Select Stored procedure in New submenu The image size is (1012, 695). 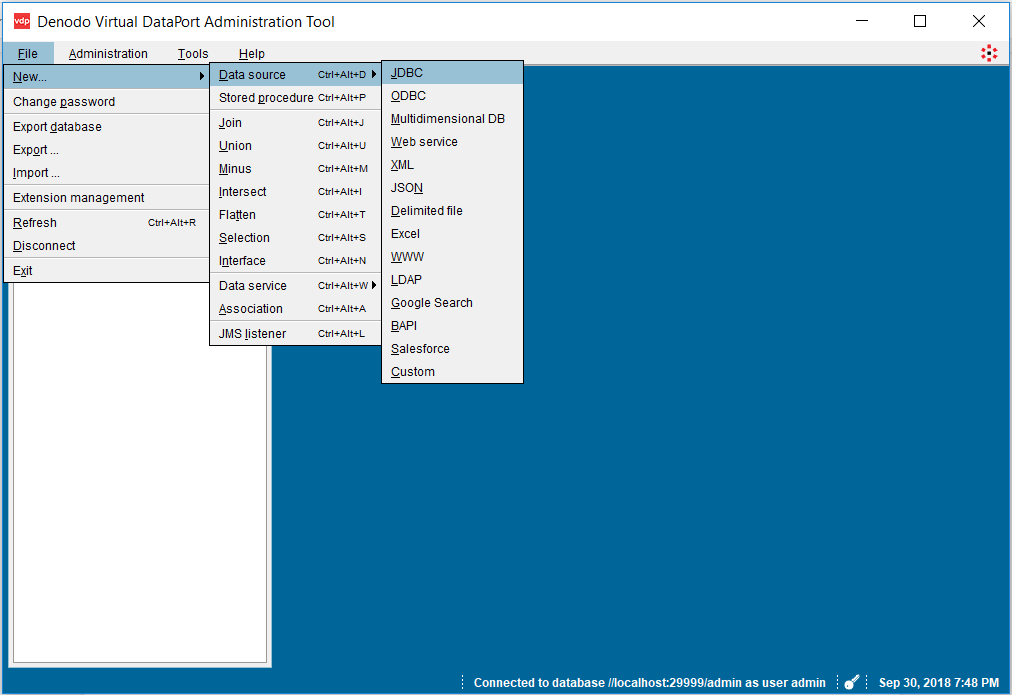pyautogui.click(x=296, y=97)
